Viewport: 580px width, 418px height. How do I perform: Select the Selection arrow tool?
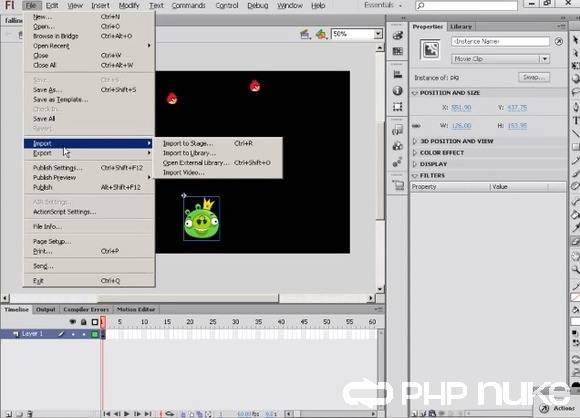(575, 40)
